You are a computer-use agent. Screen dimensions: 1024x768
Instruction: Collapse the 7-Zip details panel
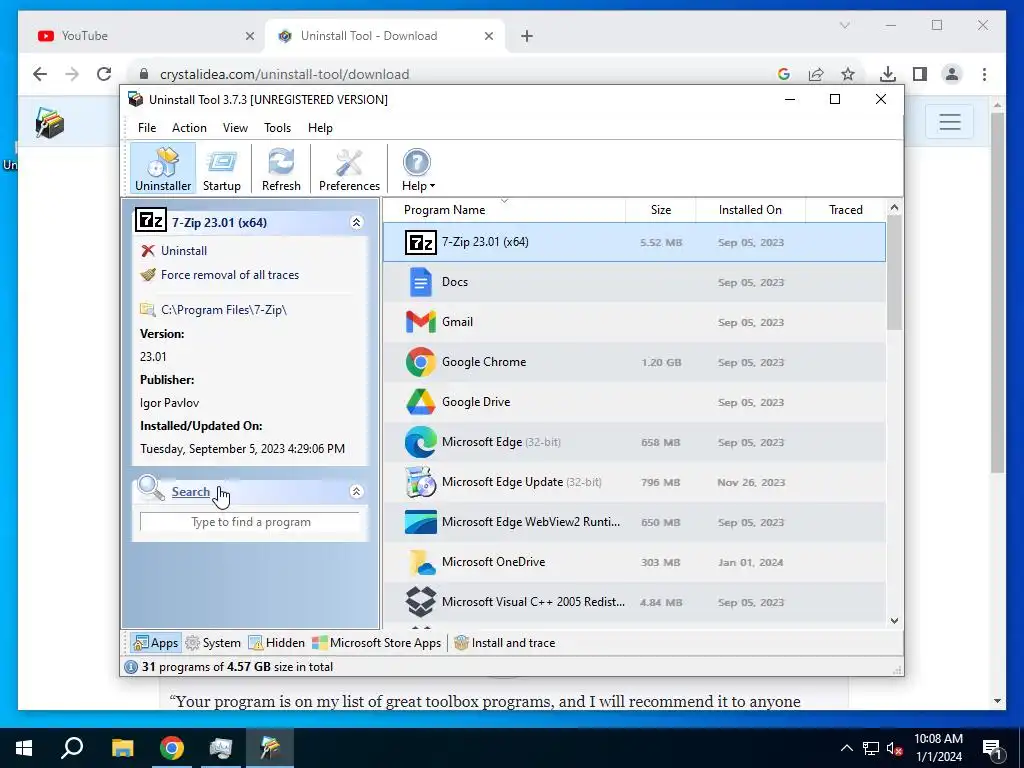(x=356, y=223)
